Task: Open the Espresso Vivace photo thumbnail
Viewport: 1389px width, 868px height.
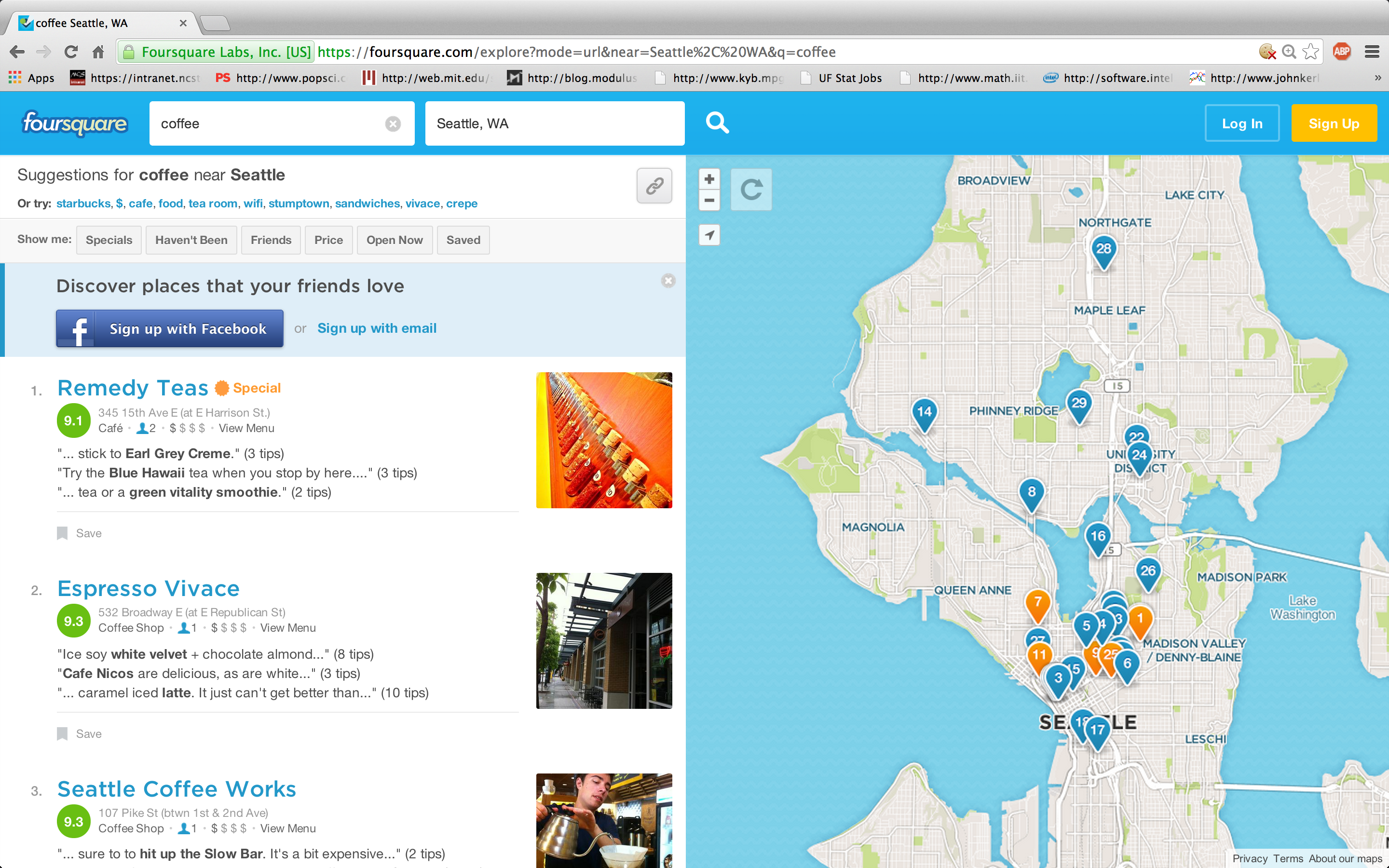Action: pos(604,641)
